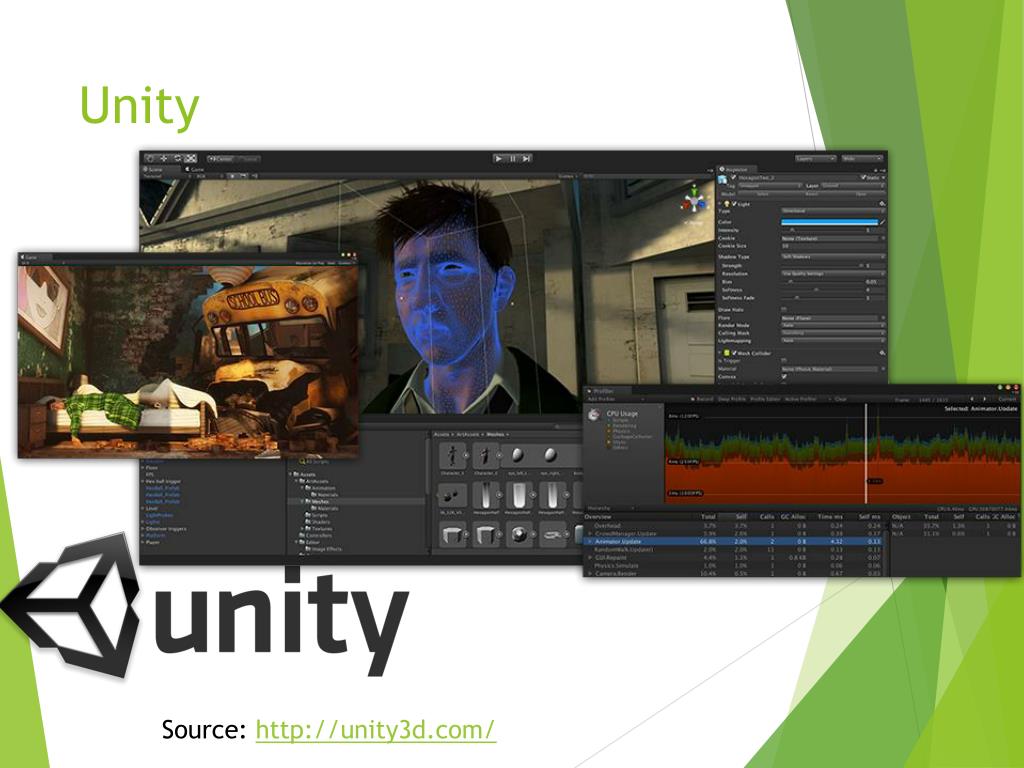The height and width of the screenshot is (768, 1024).
Task: Open the Layout dropdown beside Layers
Action: [x=861, y=159]
